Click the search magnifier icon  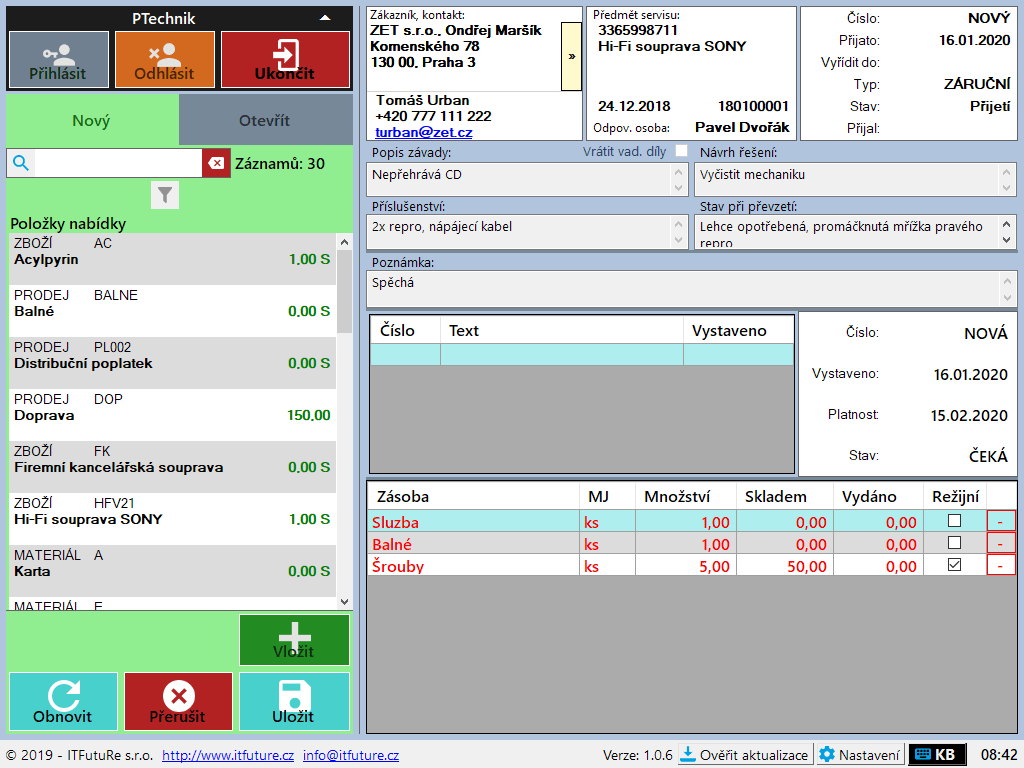coord(21,163)
